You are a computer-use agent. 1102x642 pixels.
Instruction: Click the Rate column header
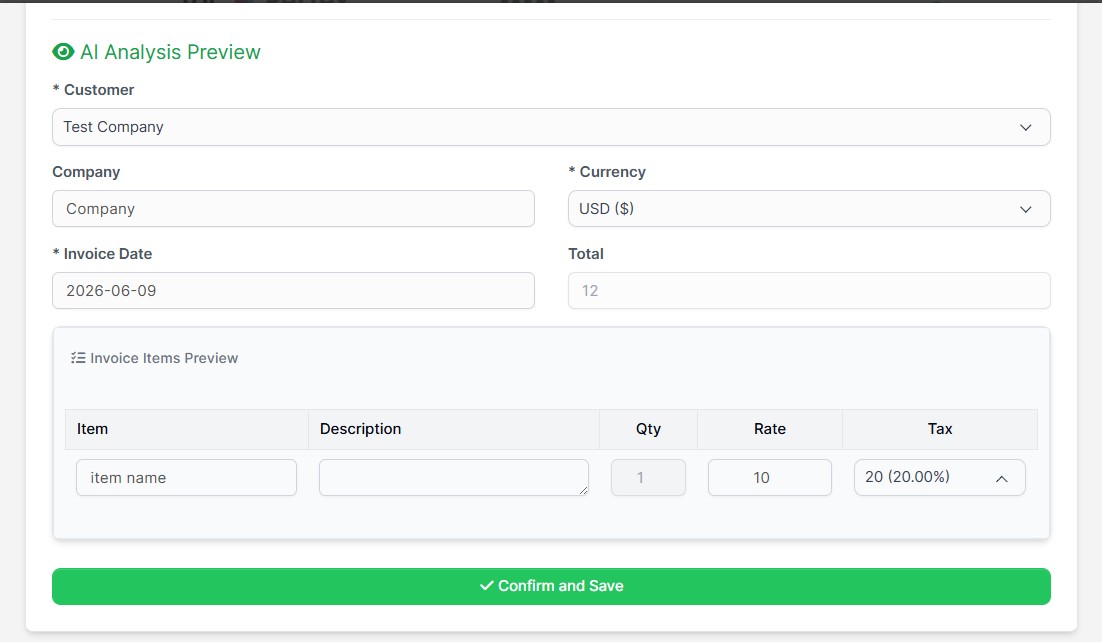point(770,429)
